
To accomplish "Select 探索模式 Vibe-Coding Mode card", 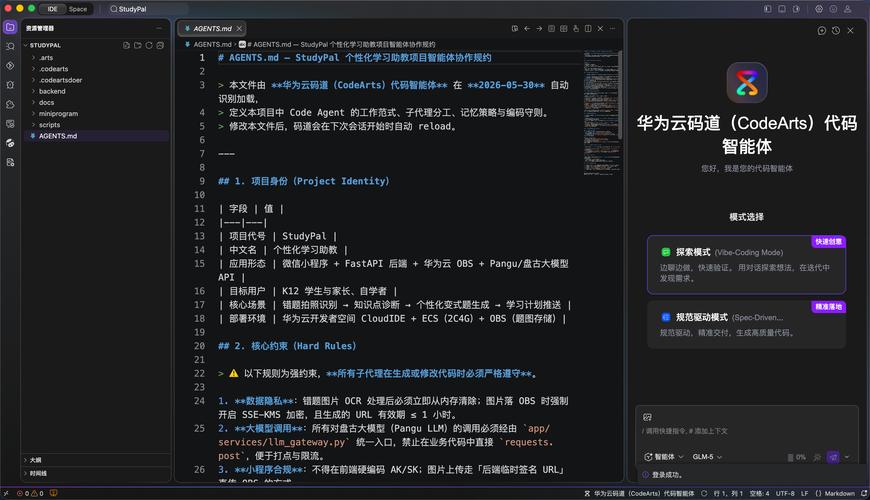I will 746,265.
